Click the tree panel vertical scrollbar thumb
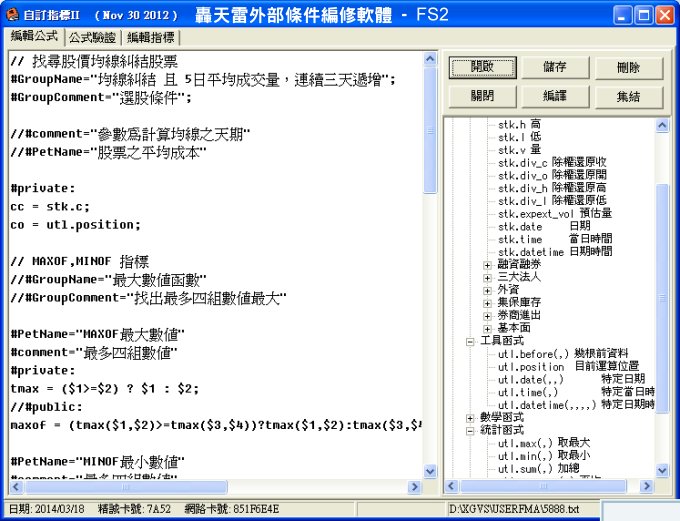Viewport: 680px width, 521px height. click(x=662, y=298)
